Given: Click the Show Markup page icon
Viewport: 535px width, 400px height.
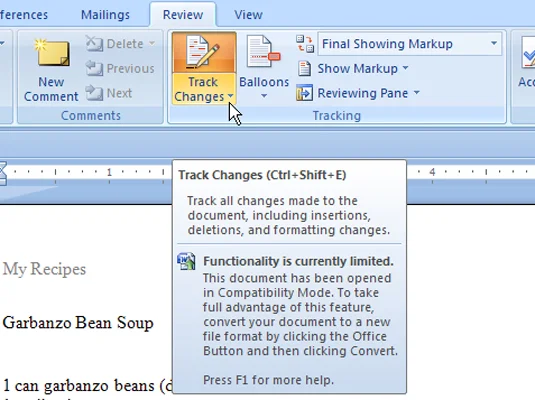Looking at the screenshot, I should pyautogui.click(x=304, y=68).
